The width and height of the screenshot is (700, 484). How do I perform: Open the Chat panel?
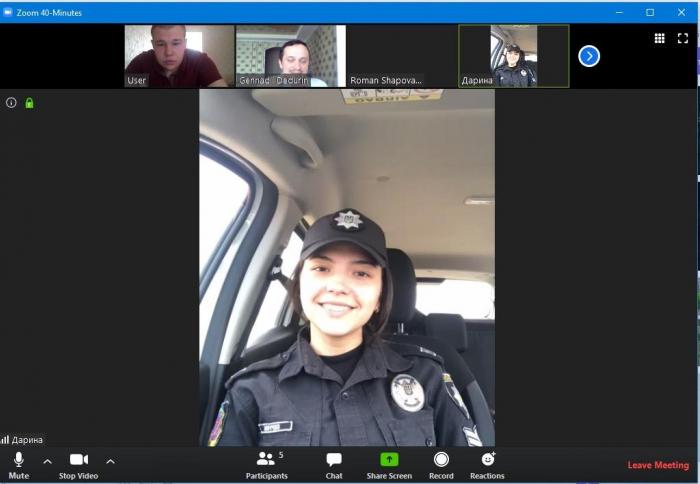click(334, 463)
